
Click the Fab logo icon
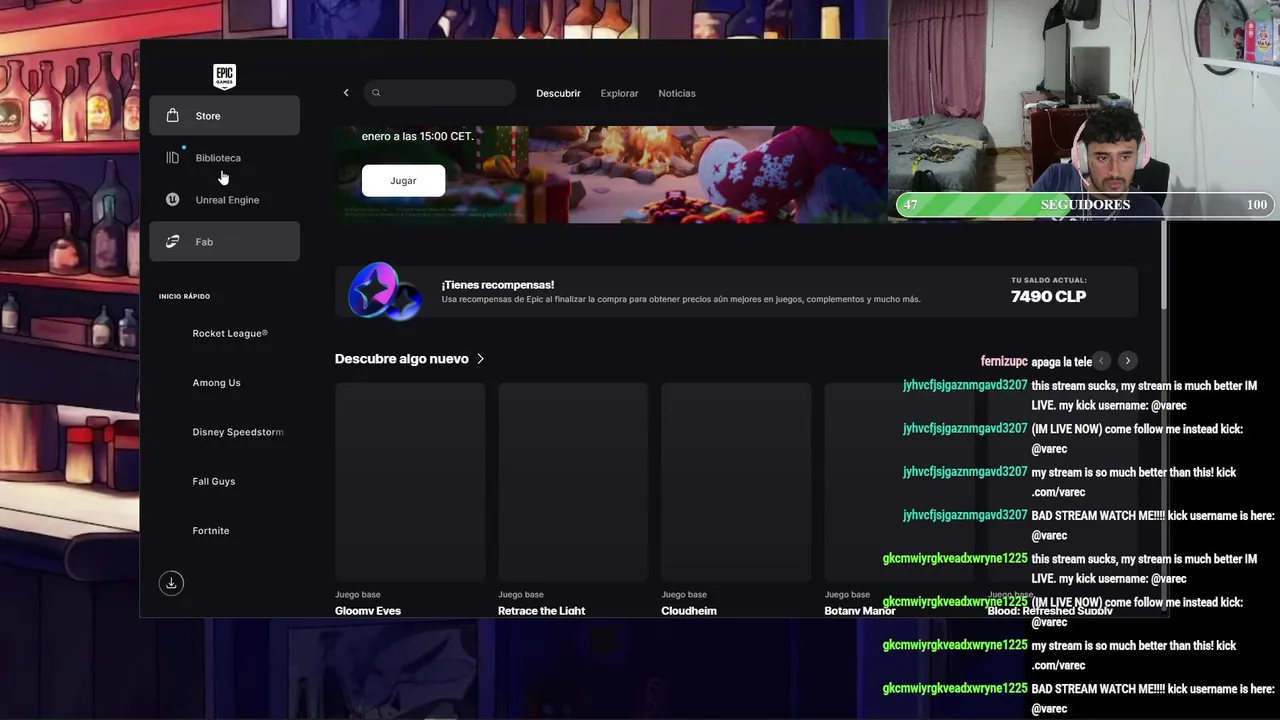point(172,241)
